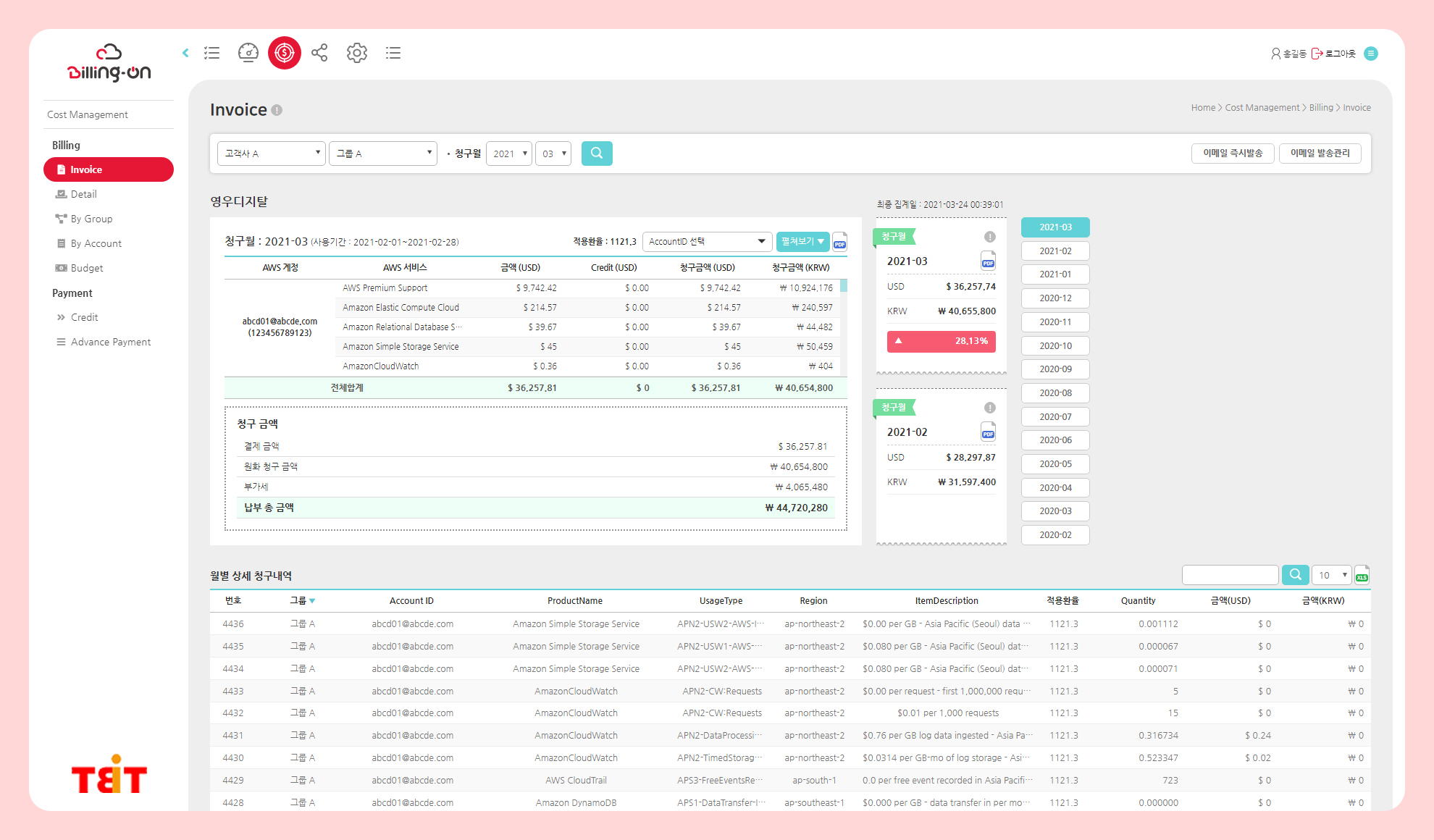Click the 이메일 즉시발송 button

(1233, 153)
